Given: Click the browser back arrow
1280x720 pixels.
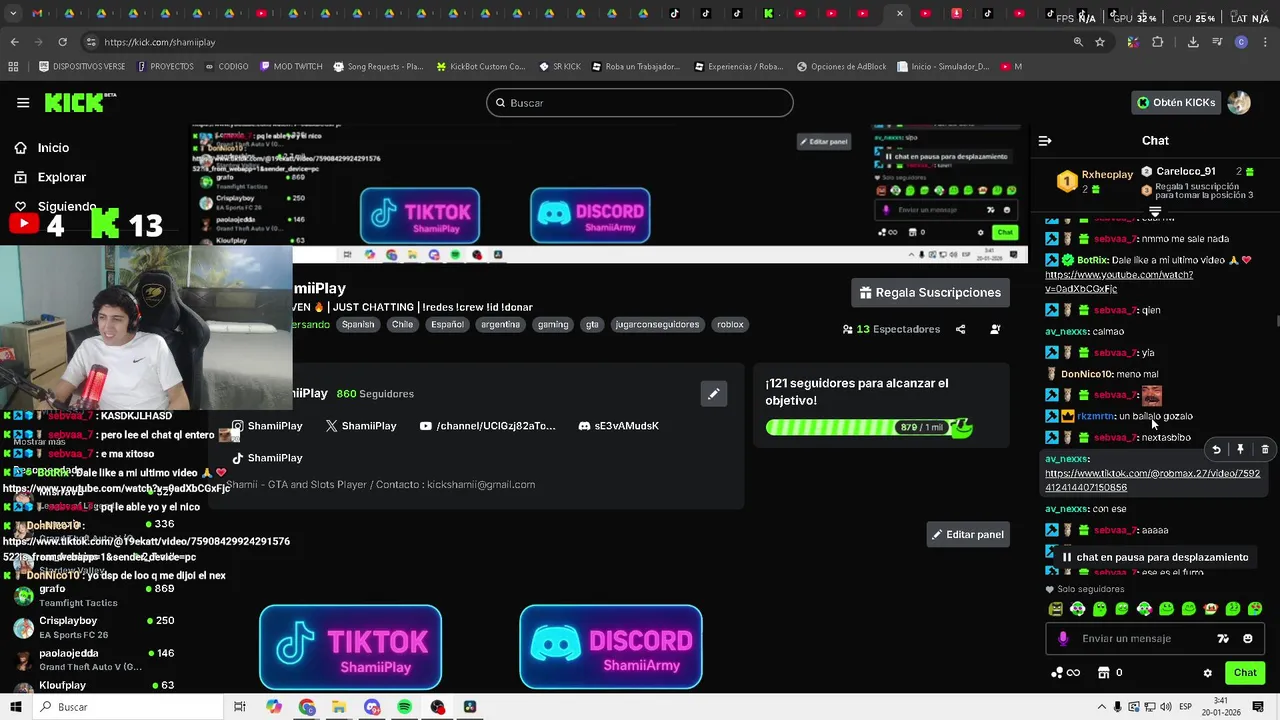Looking at the screenshot, I should click(14, 42).
